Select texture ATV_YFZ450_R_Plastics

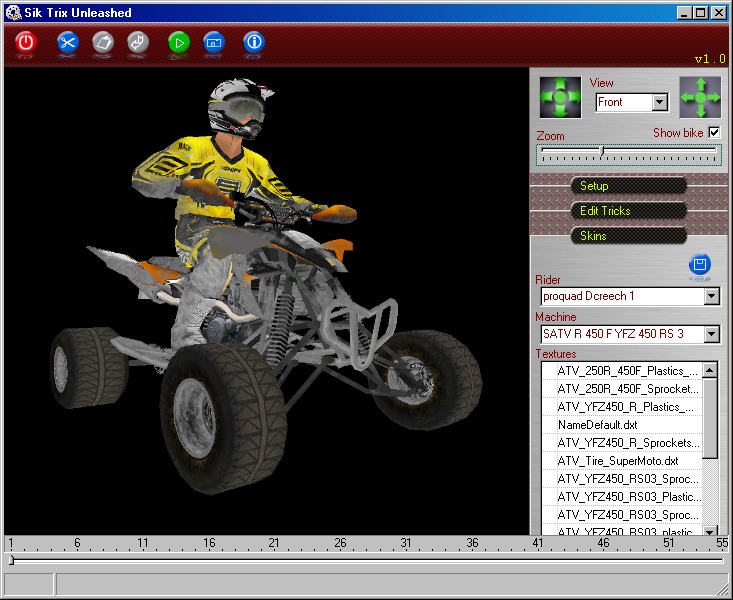pyautogui.click(x=623, y=407)
